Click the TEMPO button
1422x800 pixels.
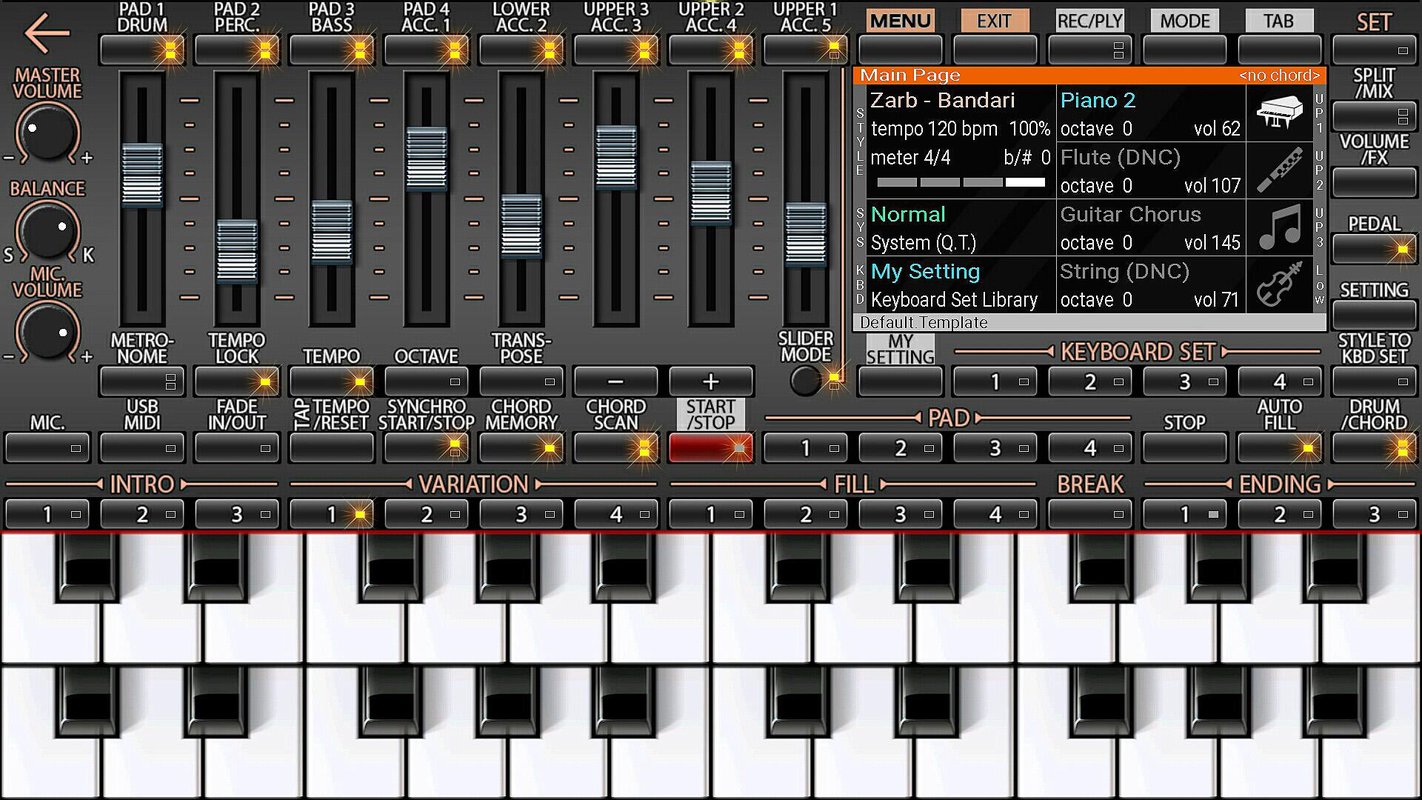332,382
